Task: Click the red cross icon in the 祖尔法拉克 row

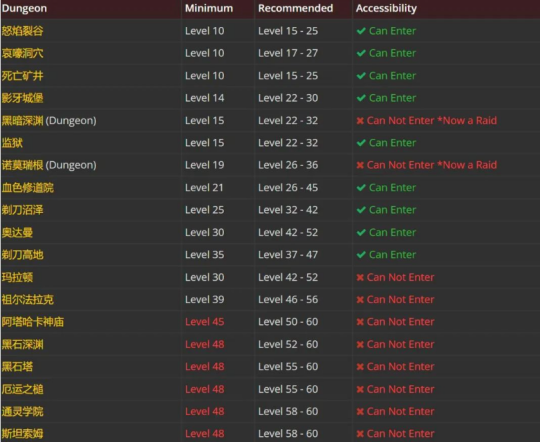Action: pos(360,300)
